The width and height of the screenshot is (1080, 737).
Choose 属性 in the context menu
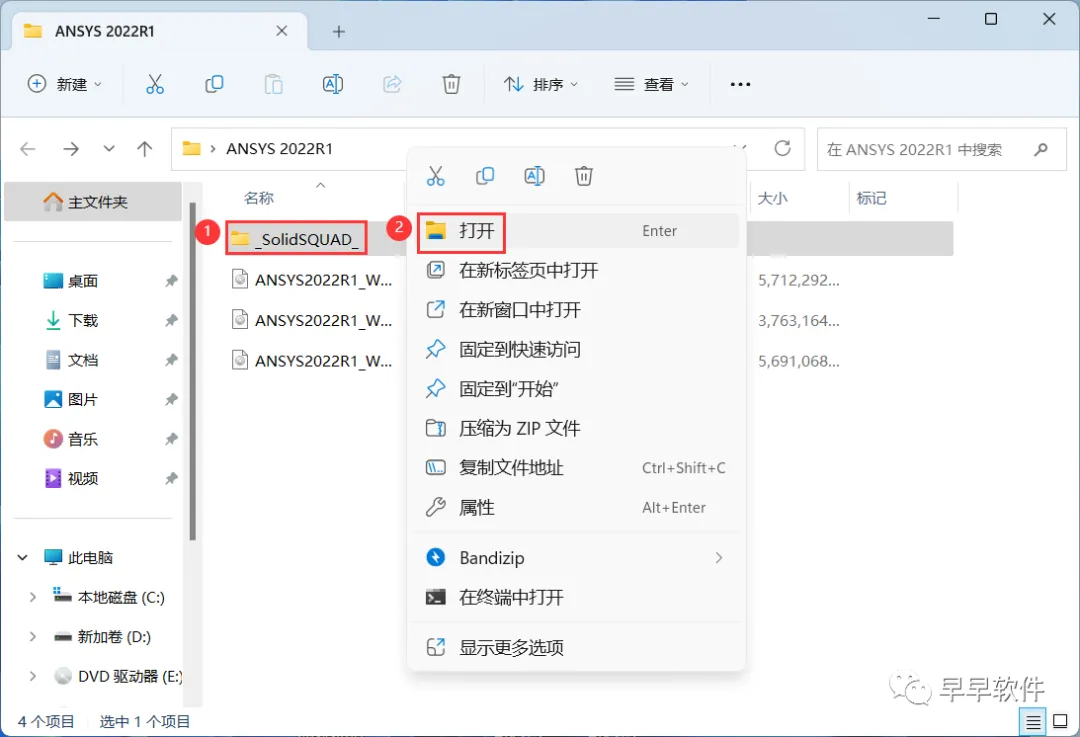tap(577, 508)
